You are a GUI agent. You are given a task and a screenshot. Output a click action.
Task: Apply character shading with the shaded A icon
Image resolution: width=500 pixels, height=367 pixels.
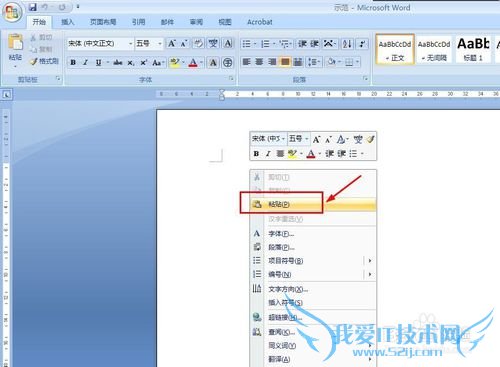click(213, 62)
